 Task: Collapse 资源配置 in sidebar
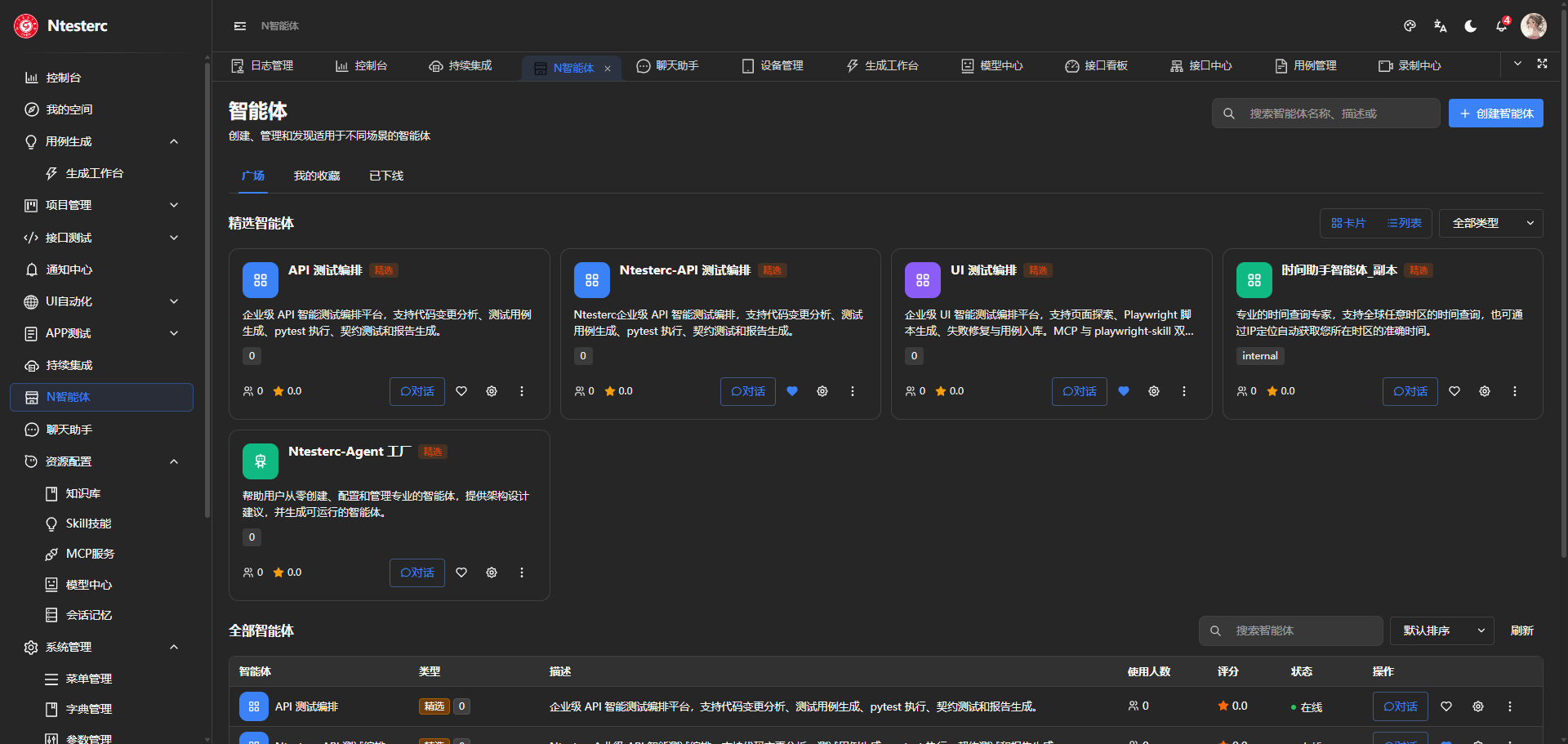102,461
